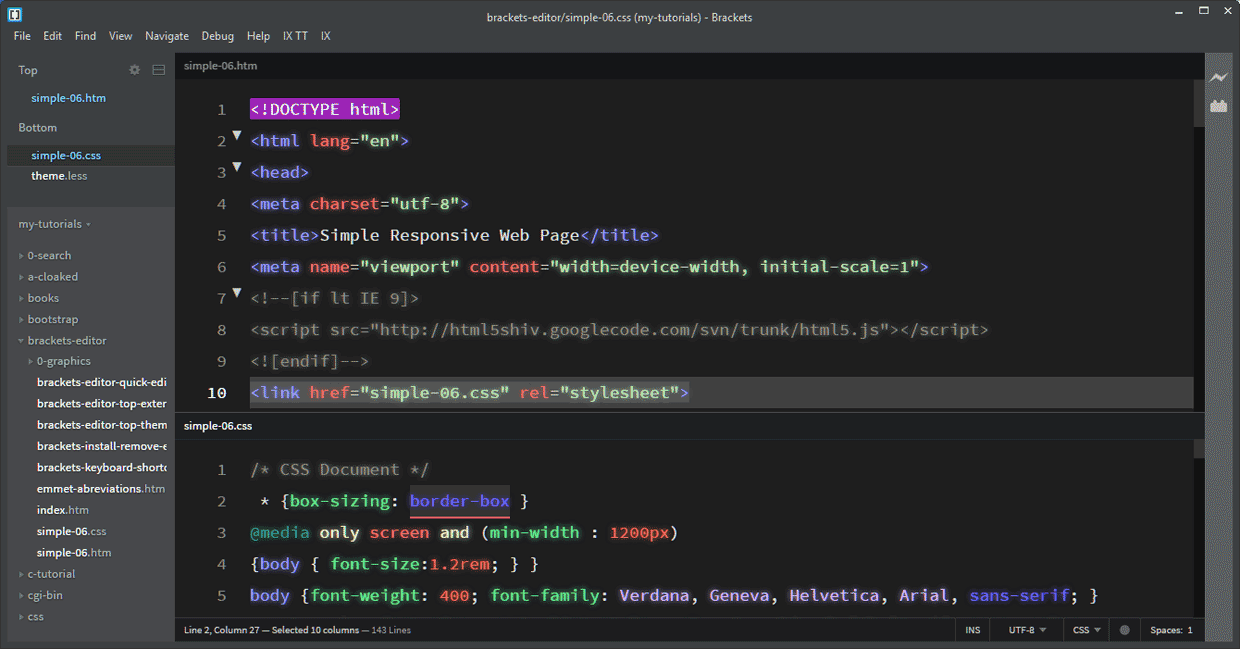Open the Edit menu

53,36
